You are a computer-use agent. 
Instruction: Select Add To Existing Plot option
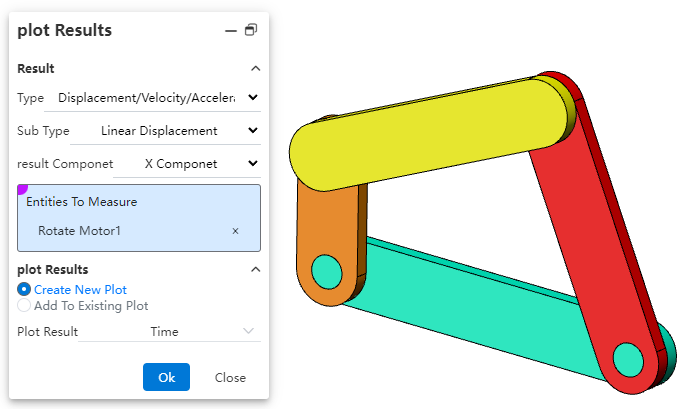coord(24,305)
